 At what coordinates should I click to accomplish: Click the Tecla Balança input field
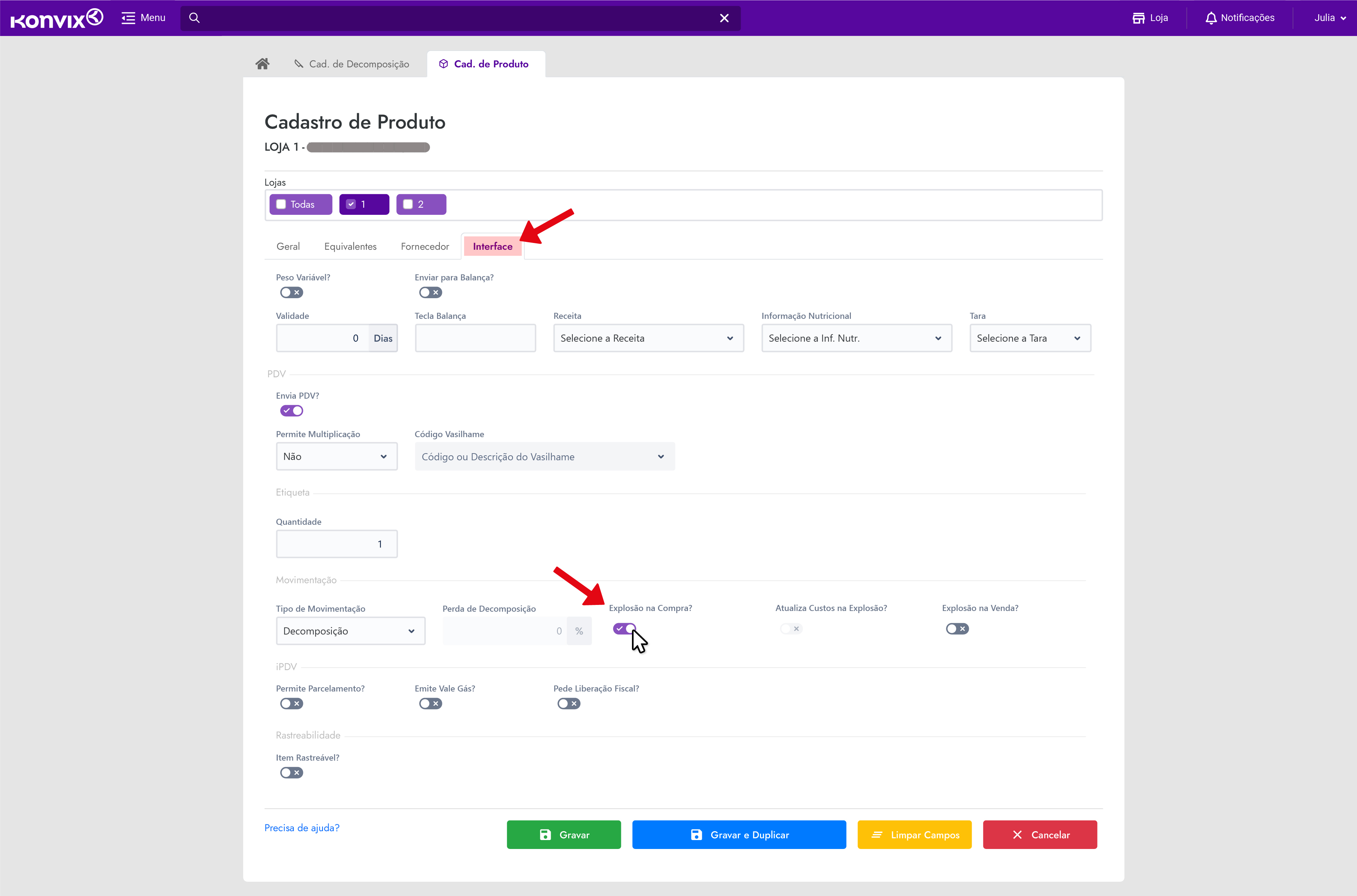pyautogui.click(x=475, y=338)
